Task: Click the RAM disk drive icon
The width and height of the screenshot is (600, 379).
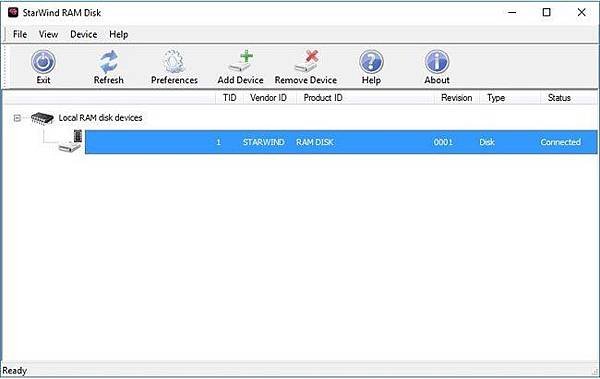Action: (x=71, y=142)
